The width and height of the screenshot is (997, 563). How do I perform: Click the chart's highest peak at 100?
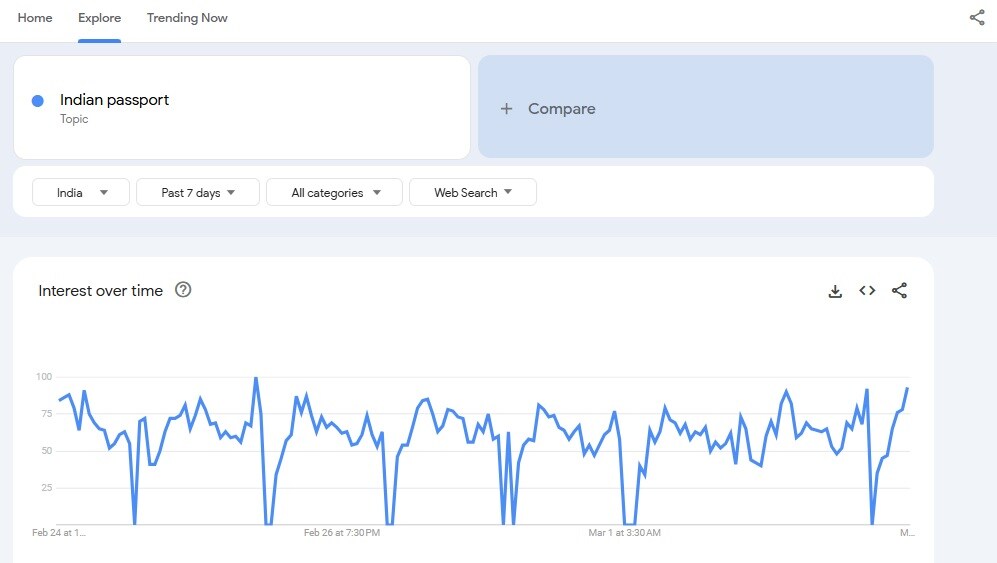256,378
